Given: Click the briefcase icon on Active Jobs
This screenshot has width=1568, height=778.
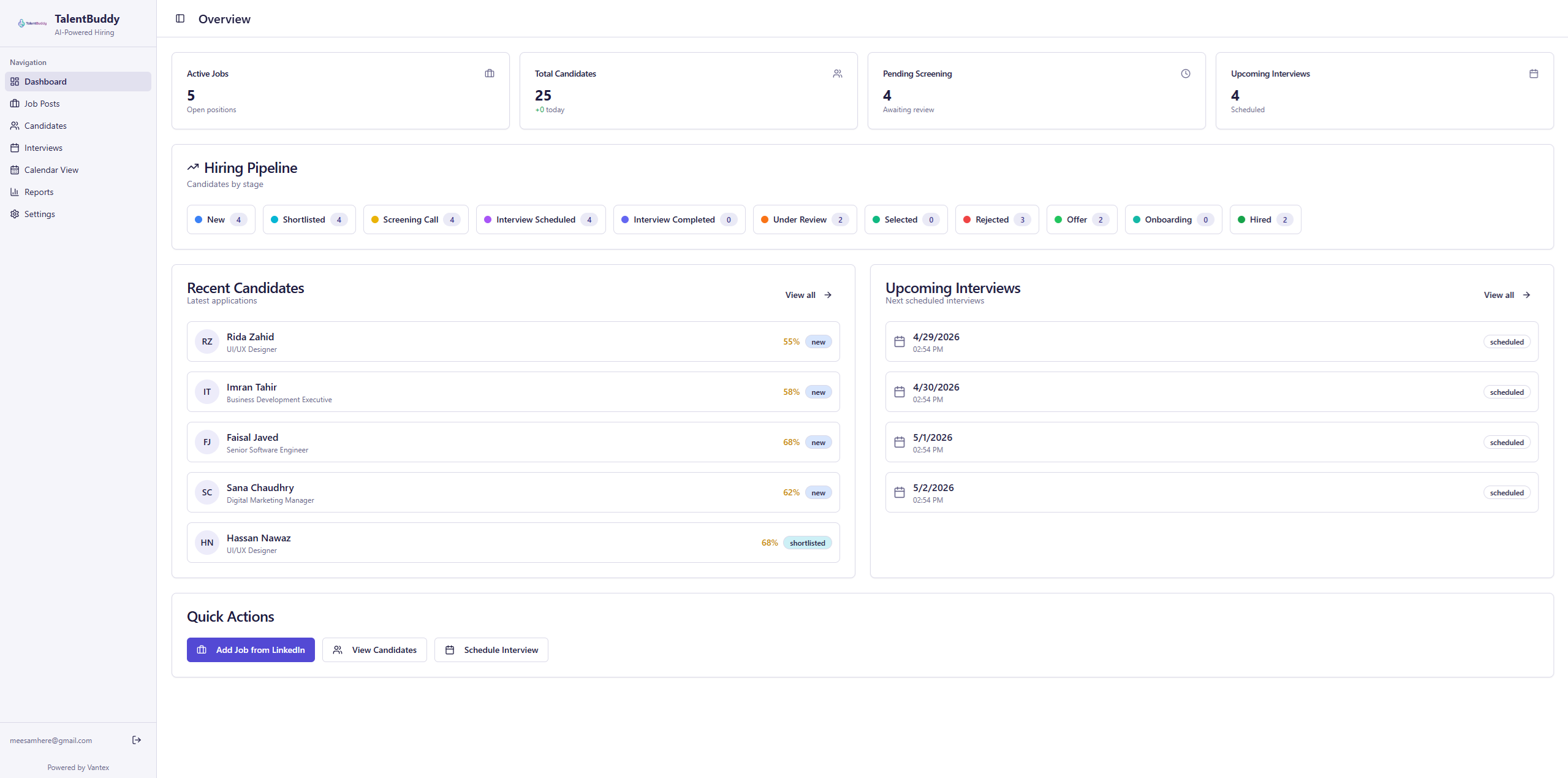Looking at the screenshot, I should [490, 74].
